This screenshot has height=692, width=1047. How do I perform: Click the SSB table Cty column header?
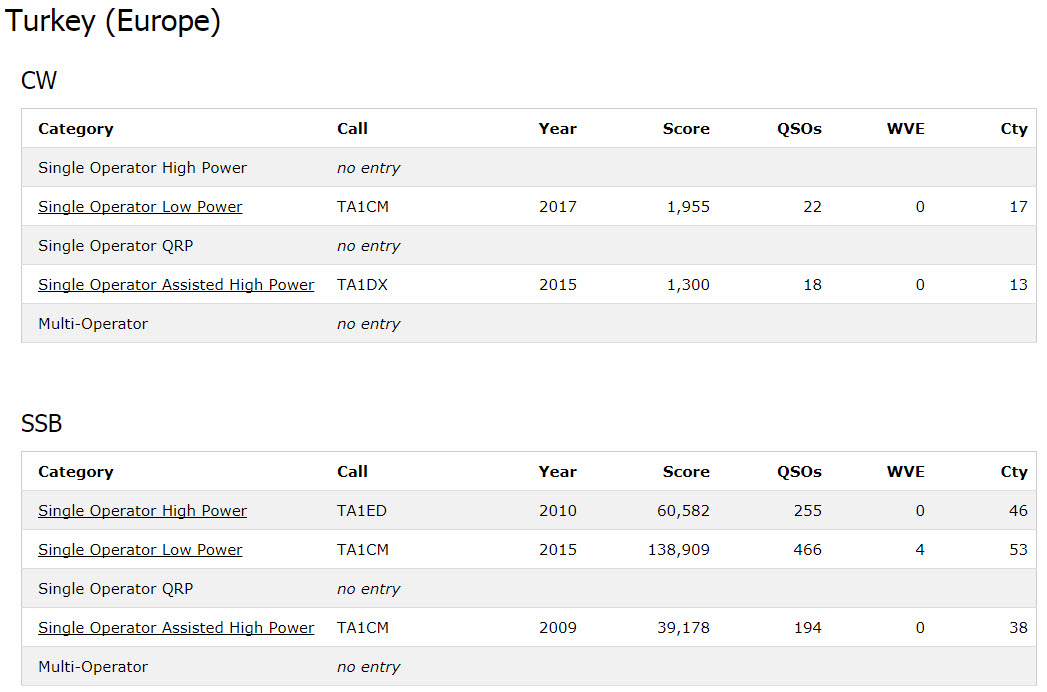pos(1014,472)
